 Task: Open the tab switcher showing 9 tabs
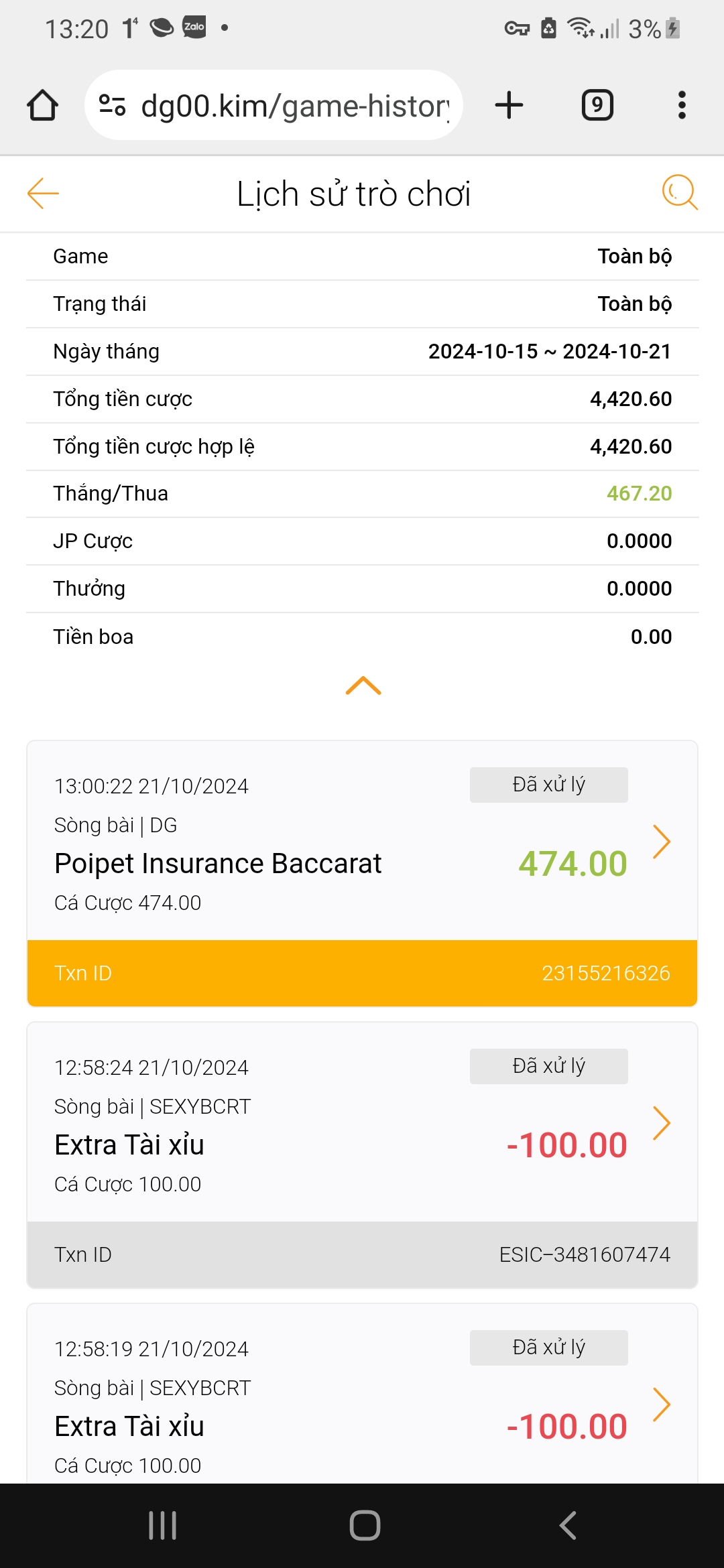597,105
